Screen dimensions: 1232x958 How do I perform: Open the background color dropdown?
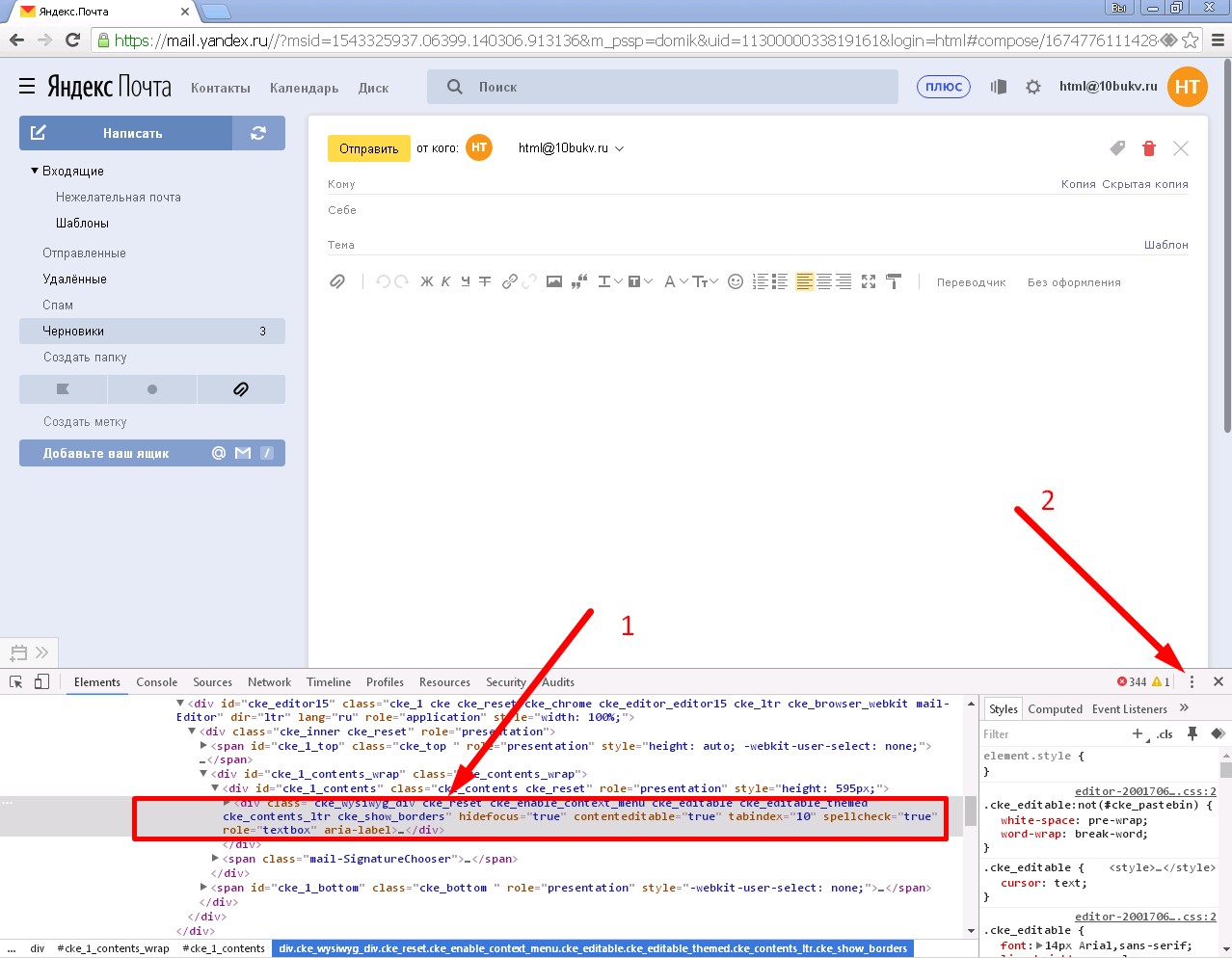click(x=640, y=281)
